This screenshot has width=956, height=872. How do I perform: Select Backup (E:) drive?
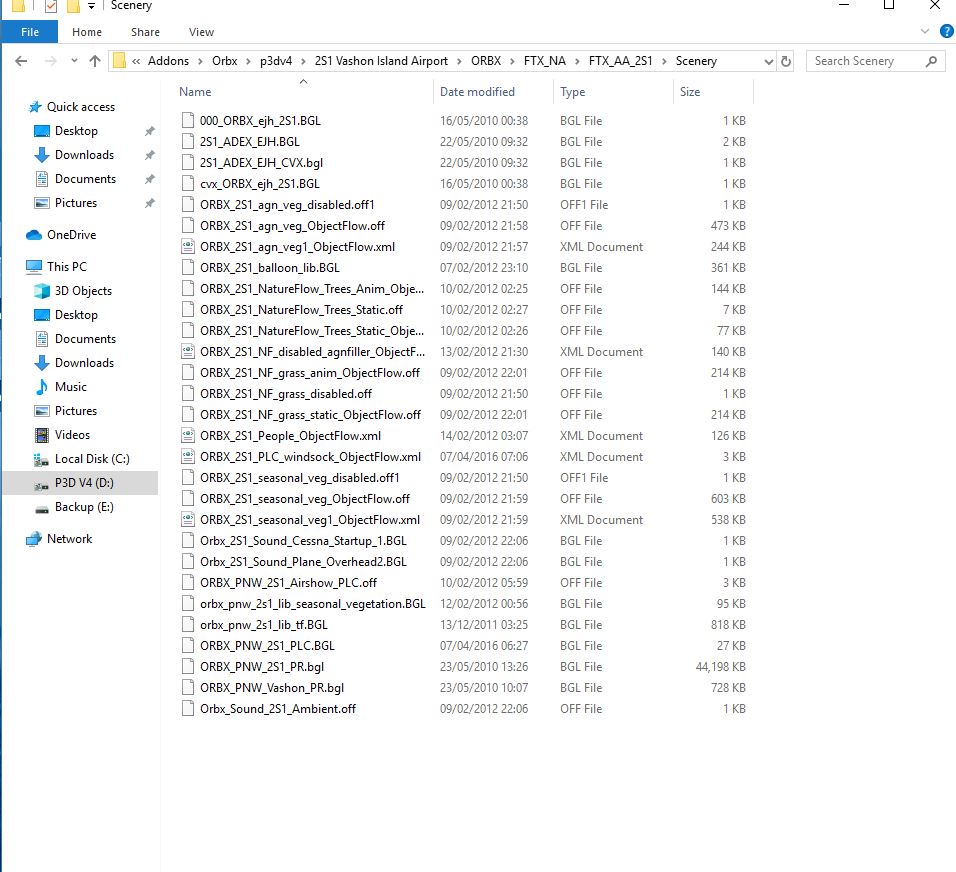coord(84,507)
